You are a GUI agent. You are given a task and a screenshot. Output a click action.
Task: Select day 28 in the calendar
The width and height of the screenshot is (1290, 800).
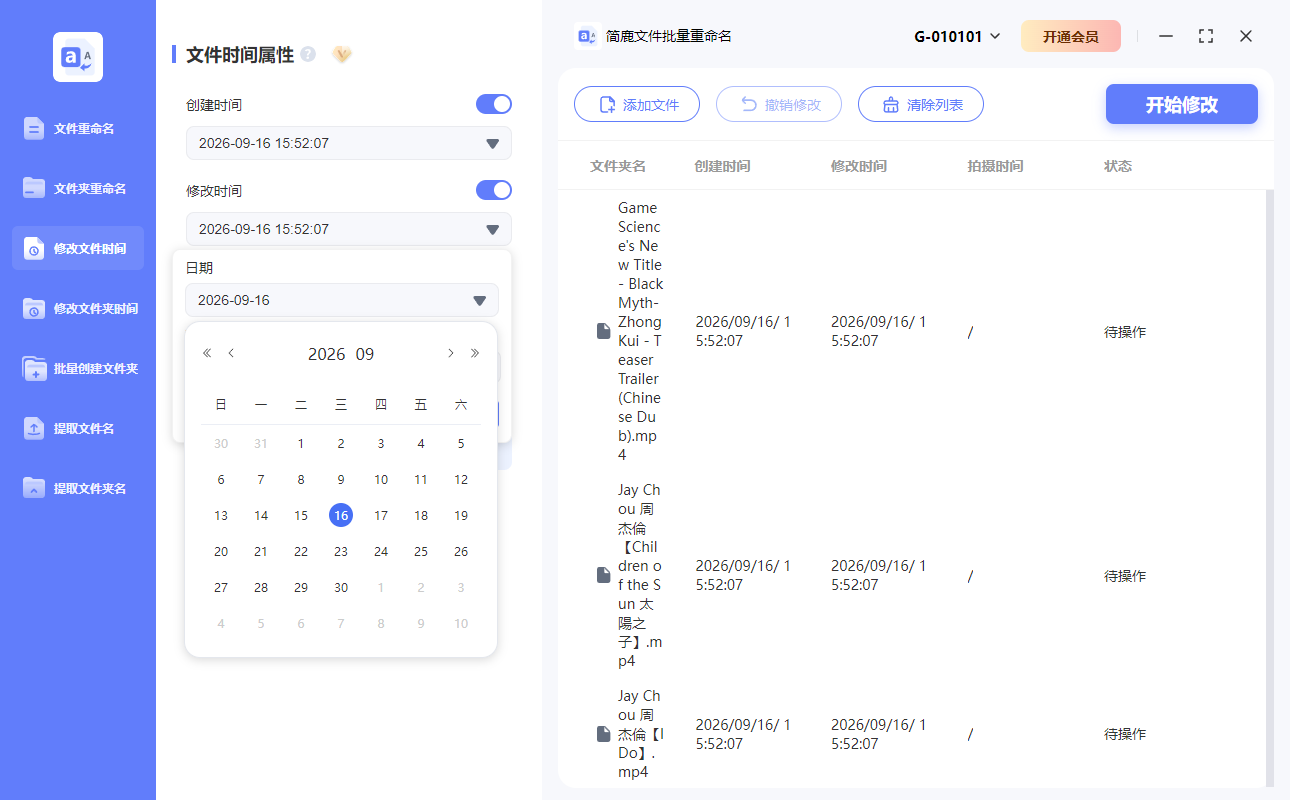pos(261,587)
